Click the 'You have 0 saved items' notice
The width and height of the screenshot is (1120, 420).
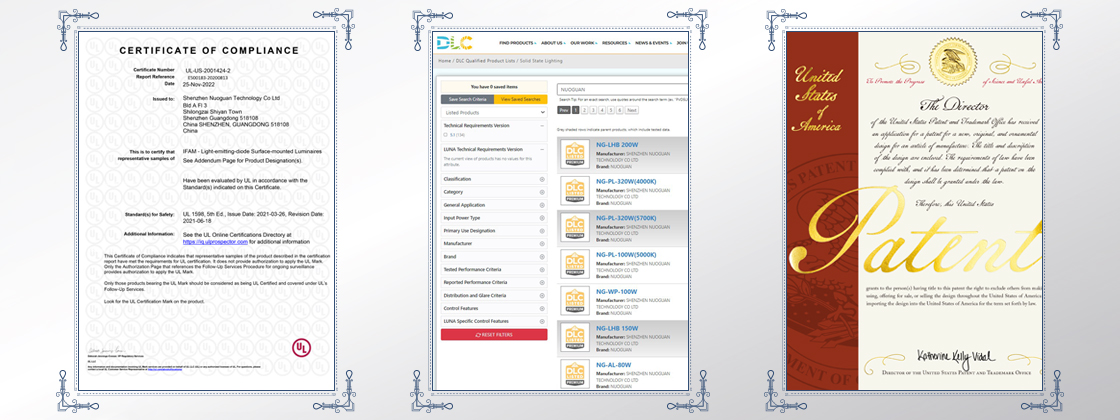pyautogui.click(x=494, y=86)
